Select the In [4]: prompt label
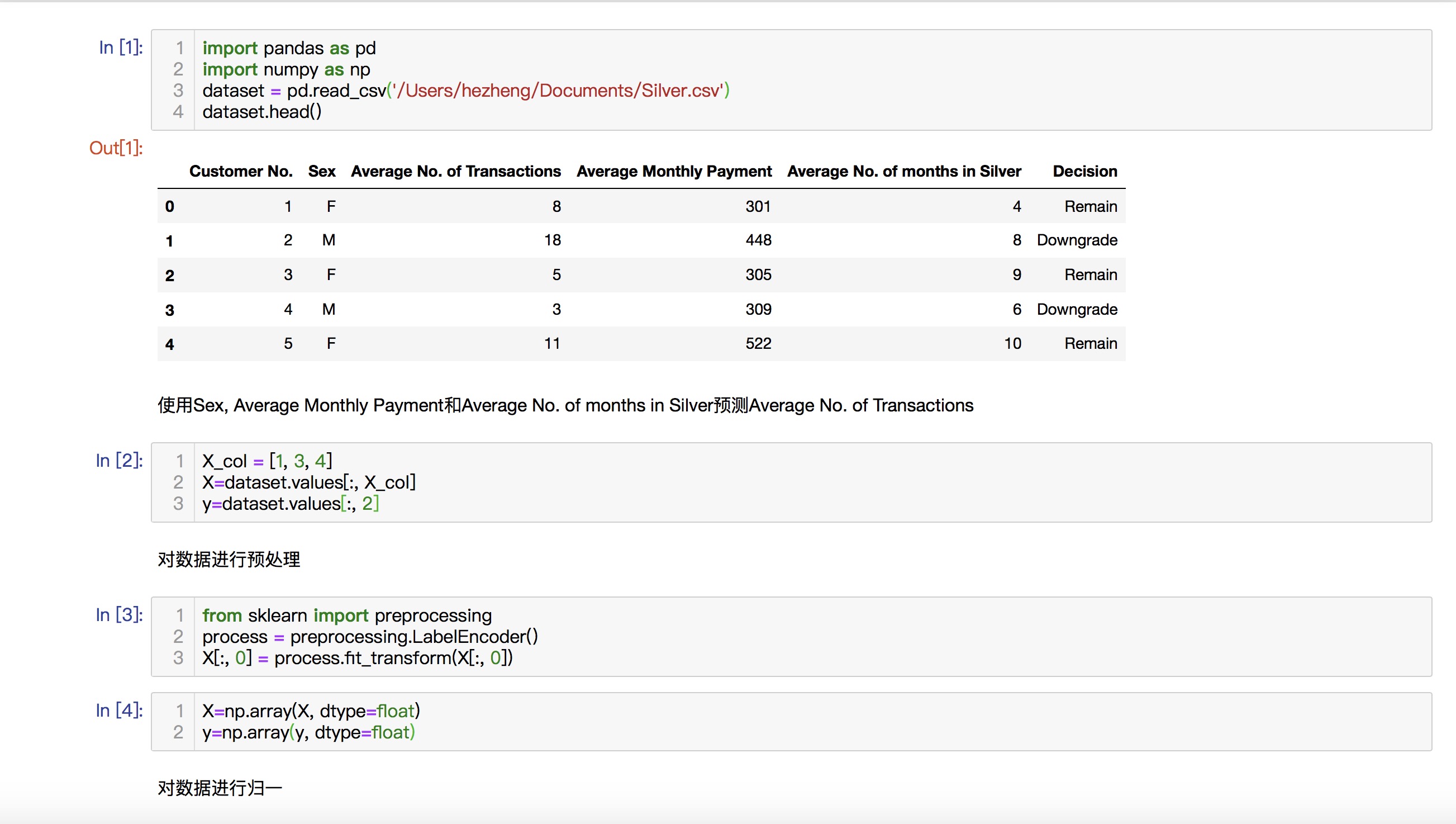Viewport: 1456px width, 824px height. (x=119, y=711)
